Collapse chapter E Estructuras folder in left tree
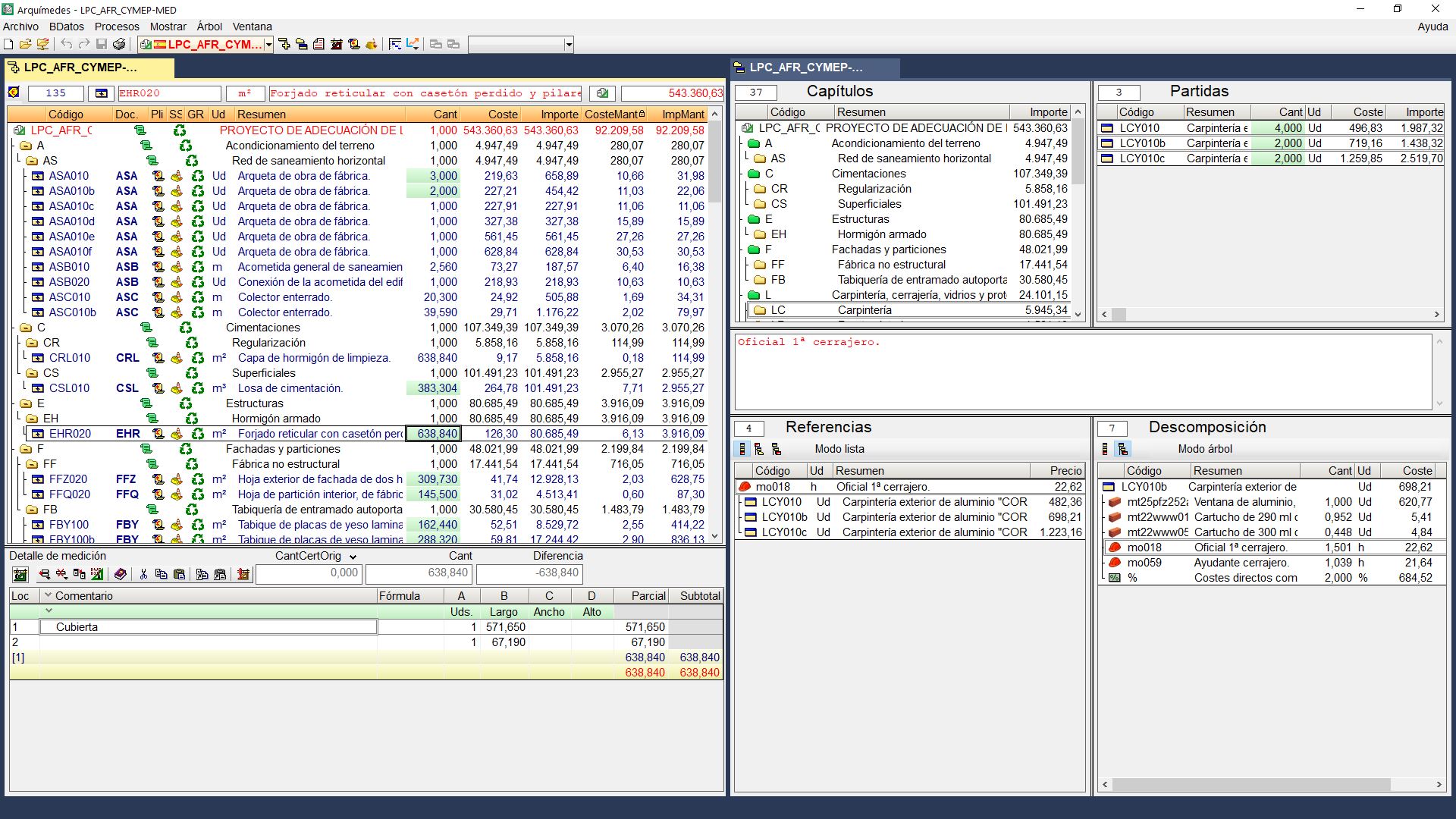Image resolution: width=1456 pixels, height=819 pixels. [x=25, y=403]
